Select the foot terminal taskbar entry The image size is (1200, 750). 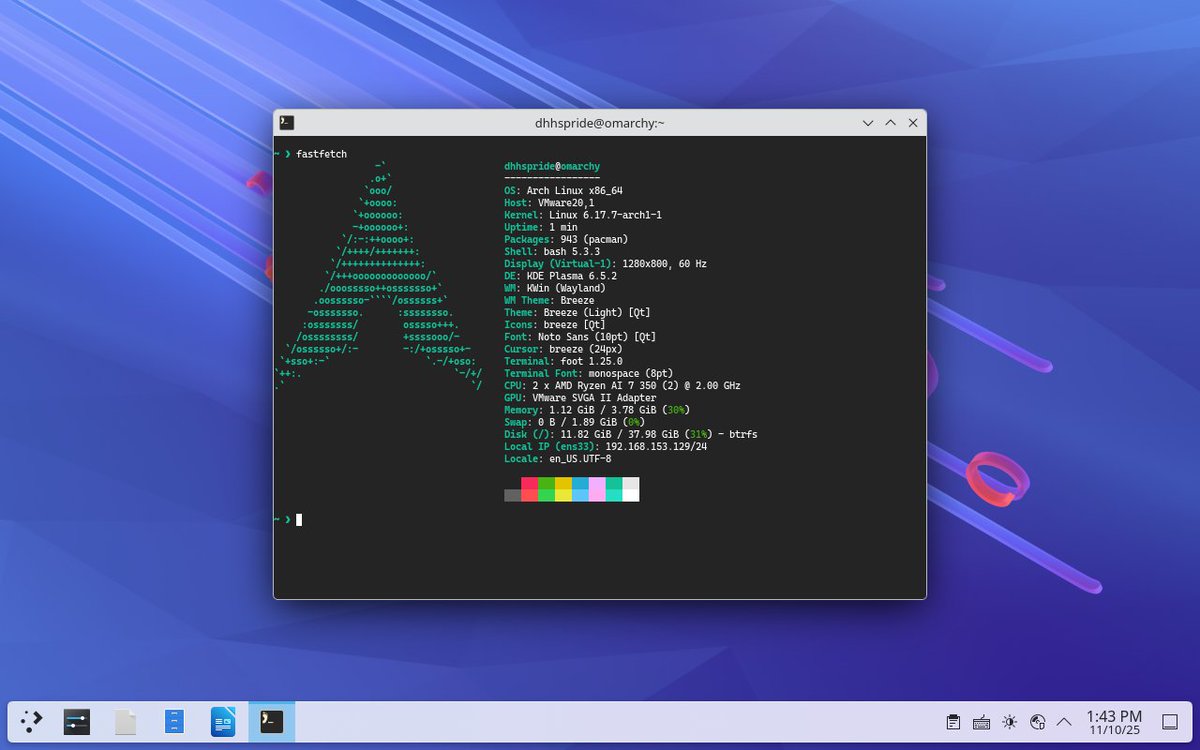(x=271, y=722)
